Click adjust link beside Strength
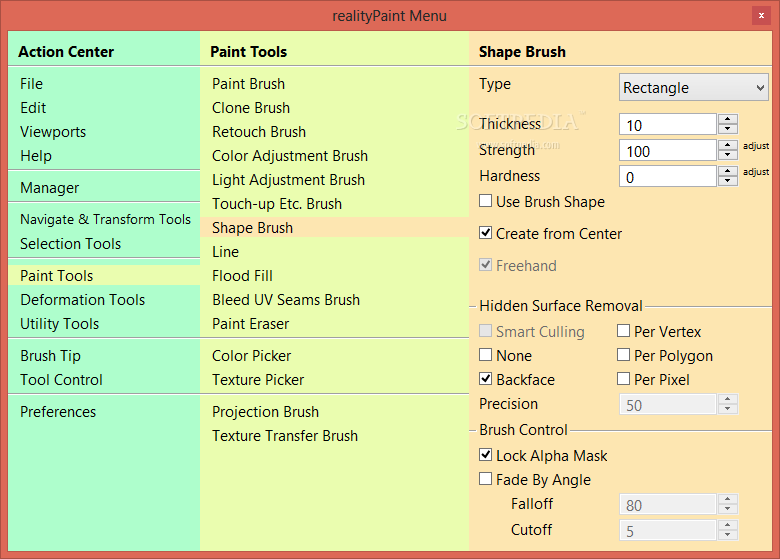Viewport: 780px width, 559px height. [x=756, y=146]
